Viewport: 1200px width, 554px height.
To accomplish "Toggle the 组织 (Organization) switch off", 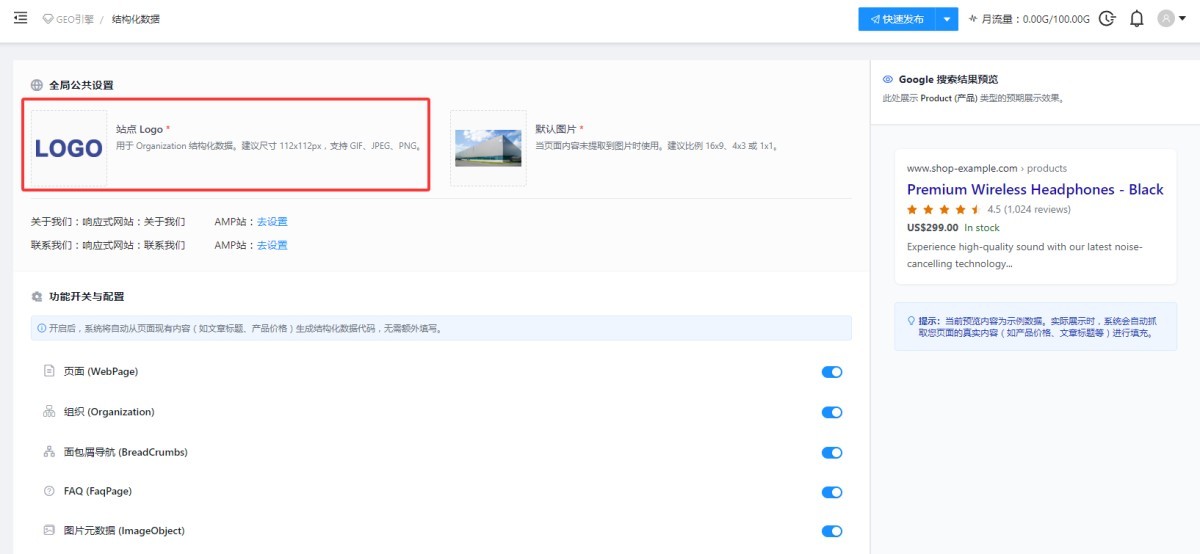I will pyautogui.click(x=831, y=412).
